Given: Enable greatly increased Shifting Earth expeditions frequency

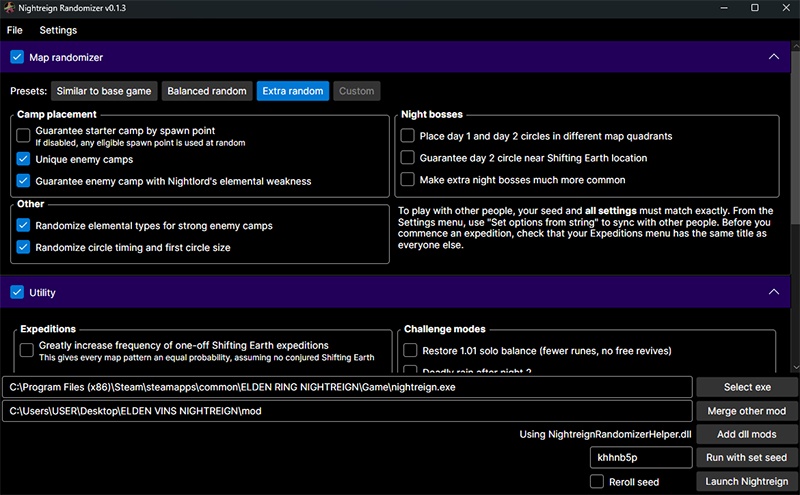Looking at the screenshot, I should (27, 350).
